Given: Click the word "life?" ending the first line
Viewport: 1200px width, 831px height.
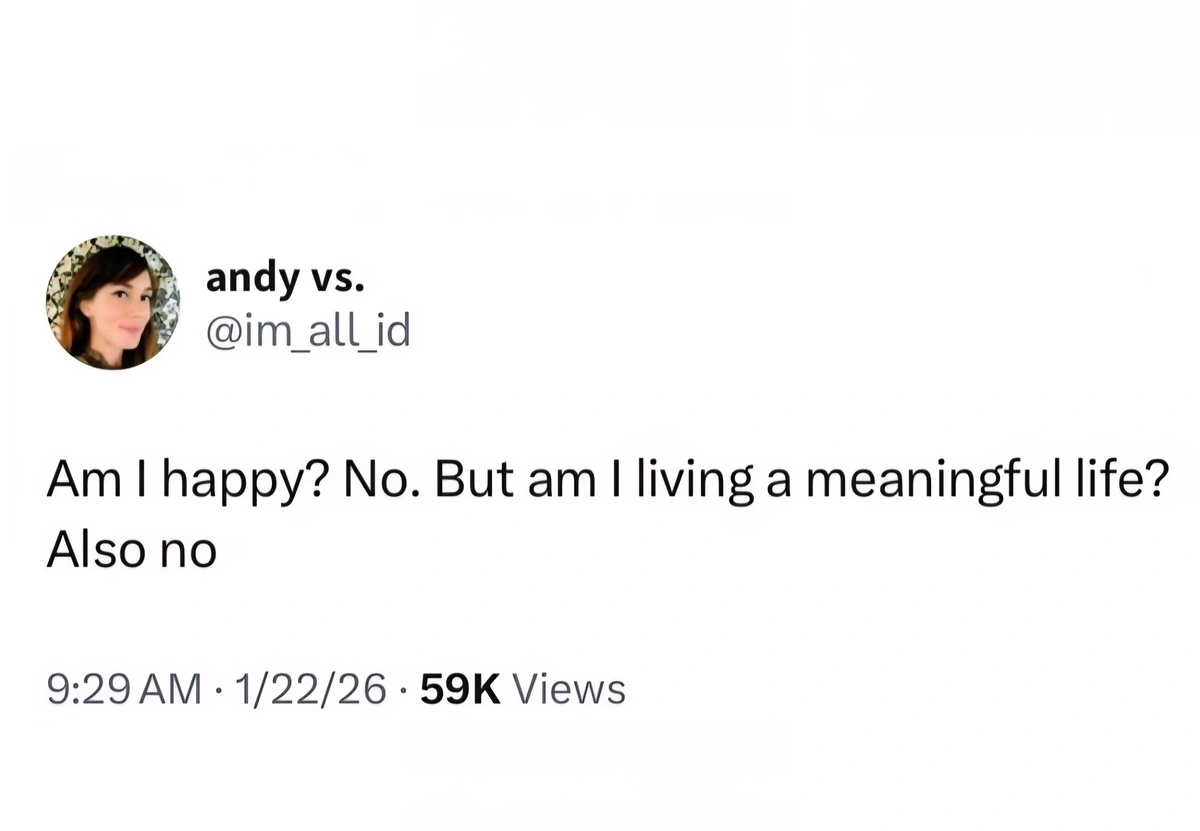Looking at the screenshot, I should 1129,481.
